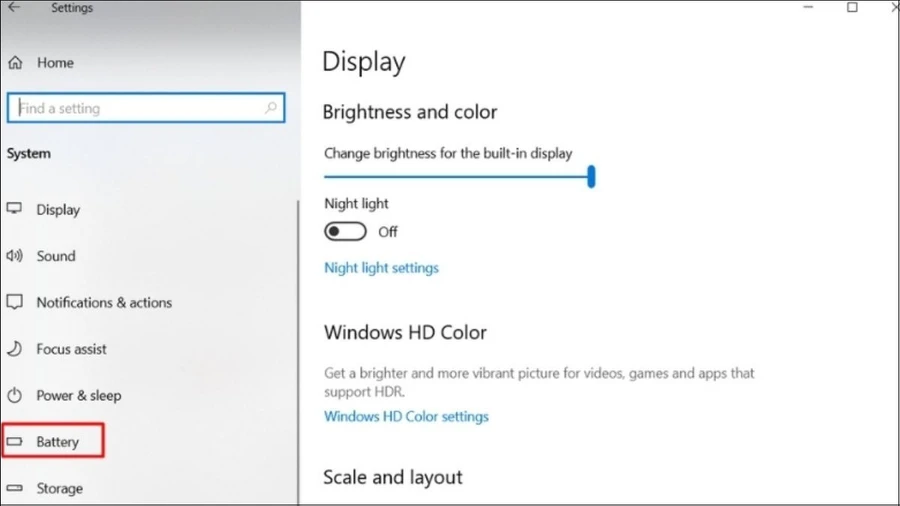
Task: Click the System category label in sidebar
Action: pyautogui.click(x=29, y=154)
